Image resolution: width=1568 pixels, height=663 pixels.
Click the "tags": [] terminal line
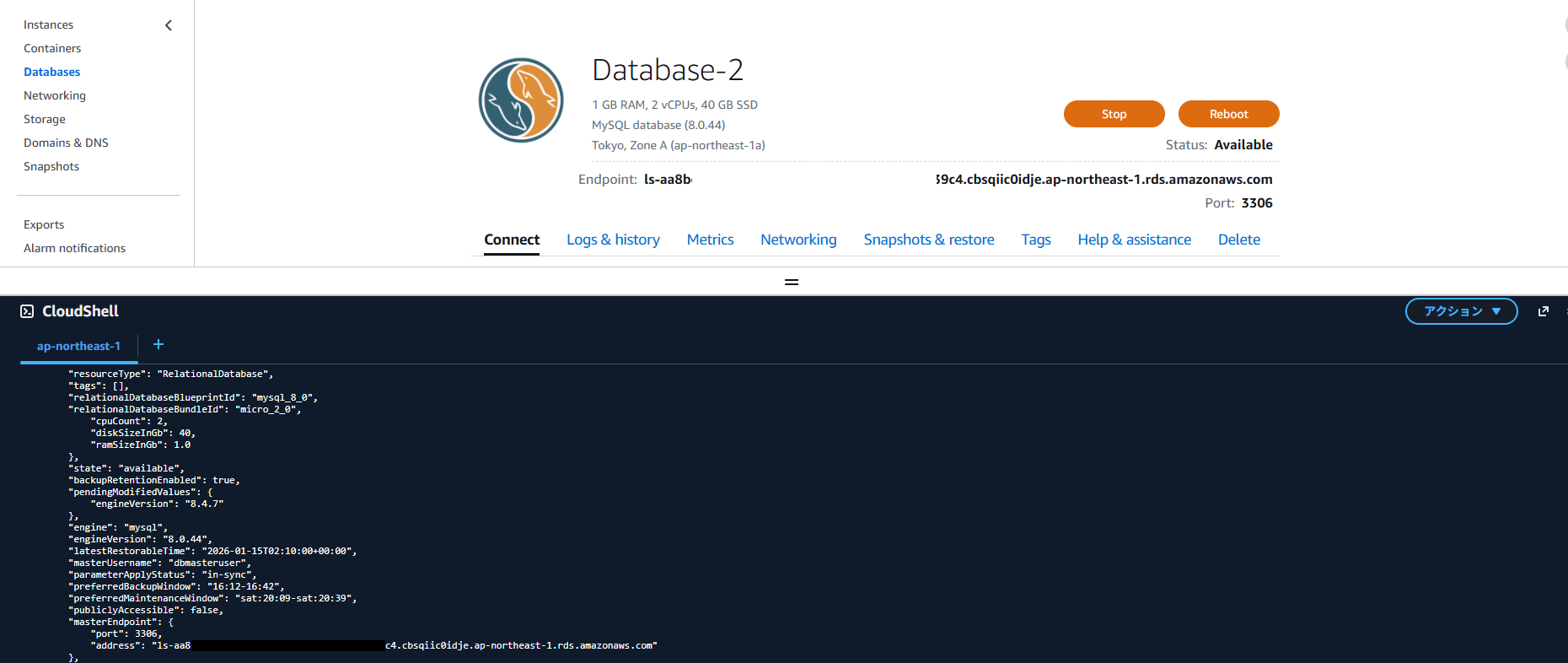tap(99, 385)
